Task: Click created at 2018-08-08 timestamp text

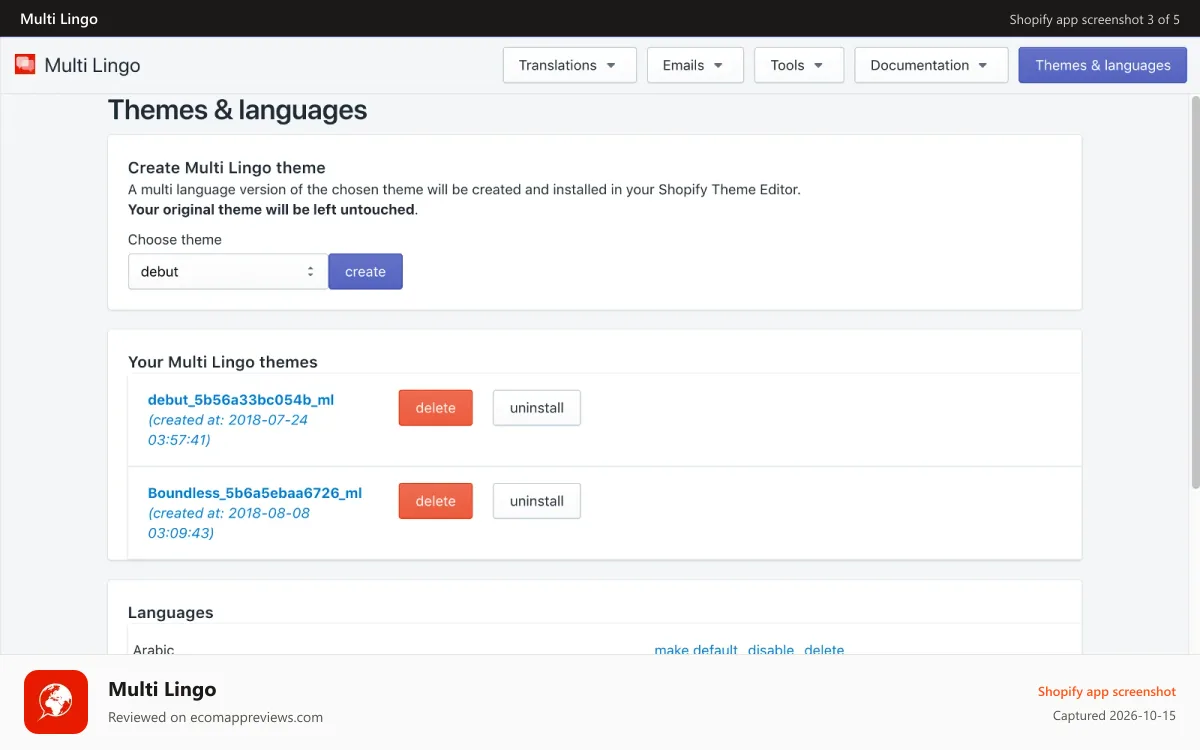Action: (229, 523)
